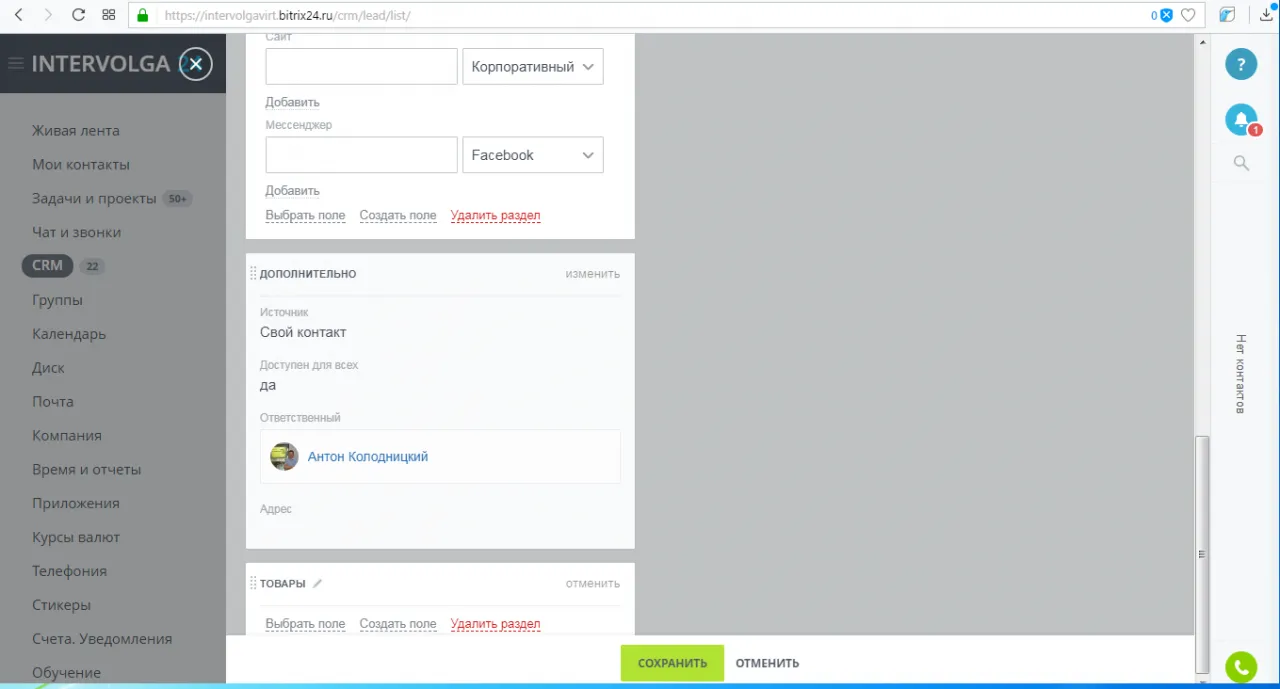
Task: Close the slider with the X icon
Action: 196,65
